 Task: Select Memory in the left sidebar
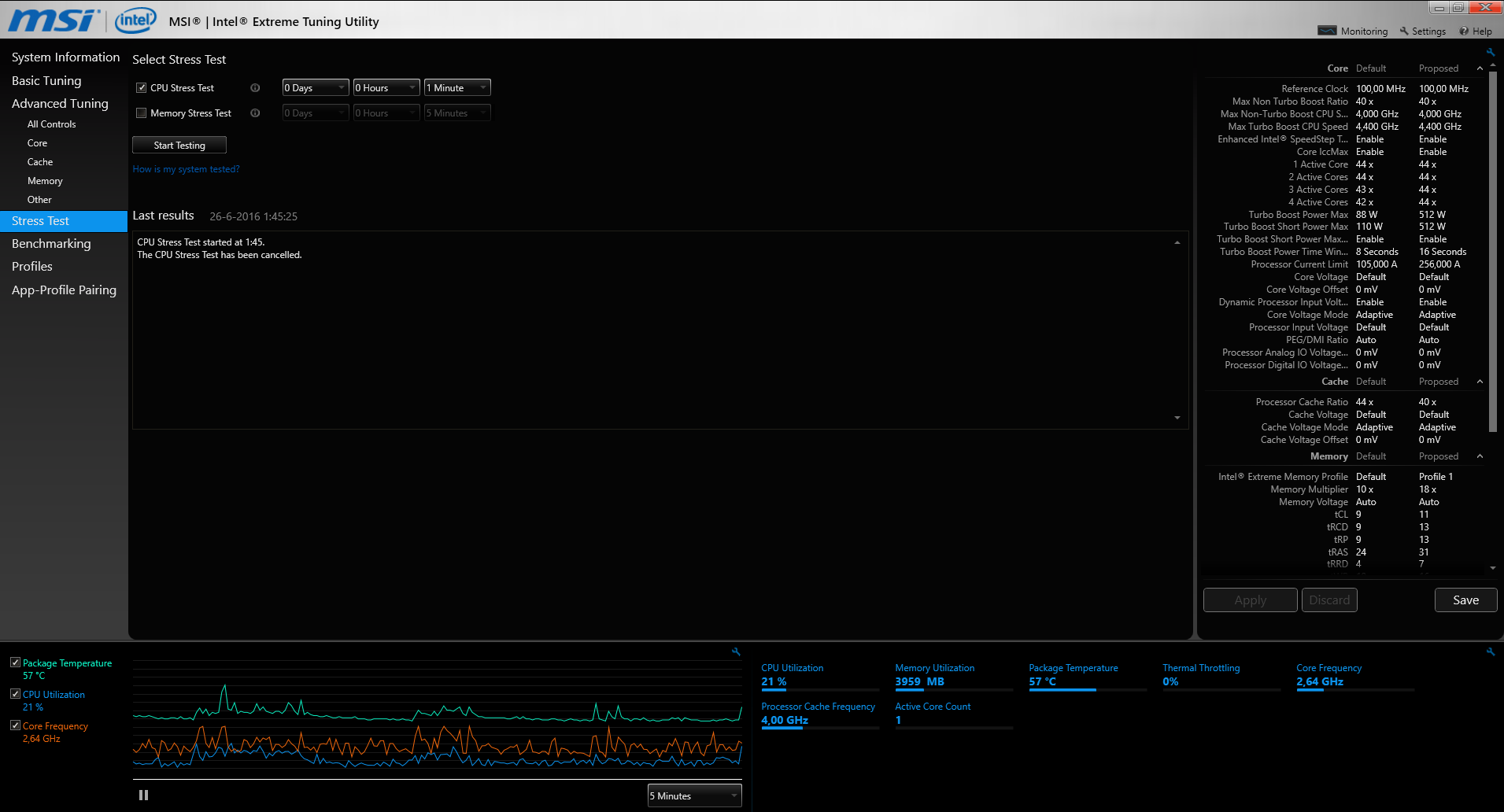[45, 181]
